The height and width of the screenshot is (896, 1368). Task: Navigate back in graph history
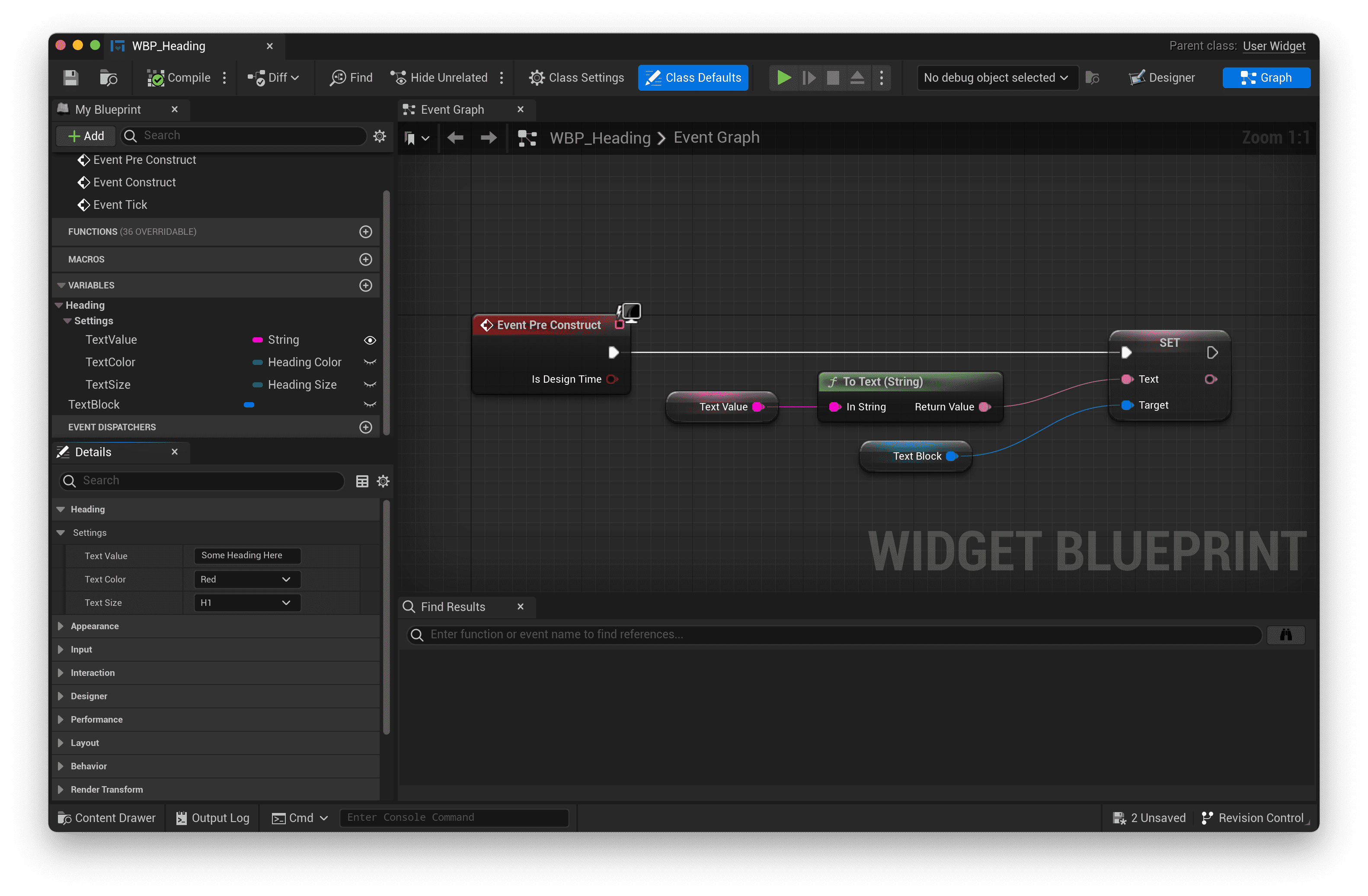[x=455, y=138]
